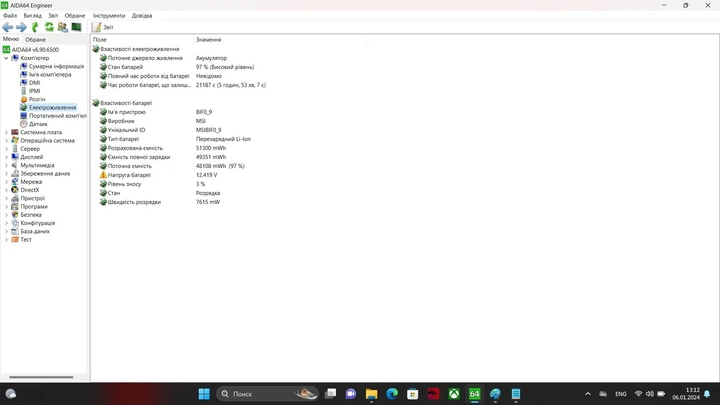Click the Forward navigation arrow

21,27
